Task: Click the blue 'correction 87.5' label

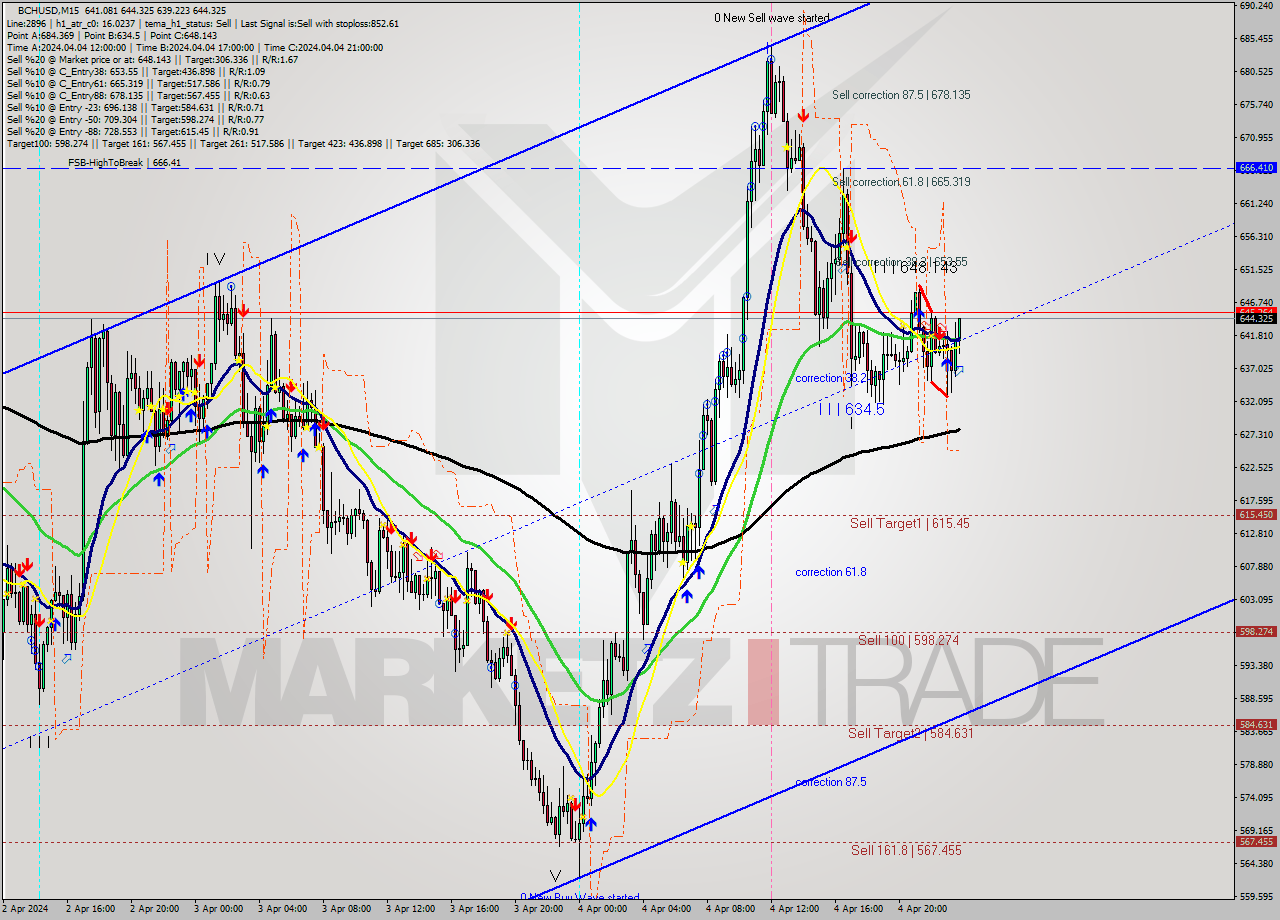Action: (x=831, y=782)
